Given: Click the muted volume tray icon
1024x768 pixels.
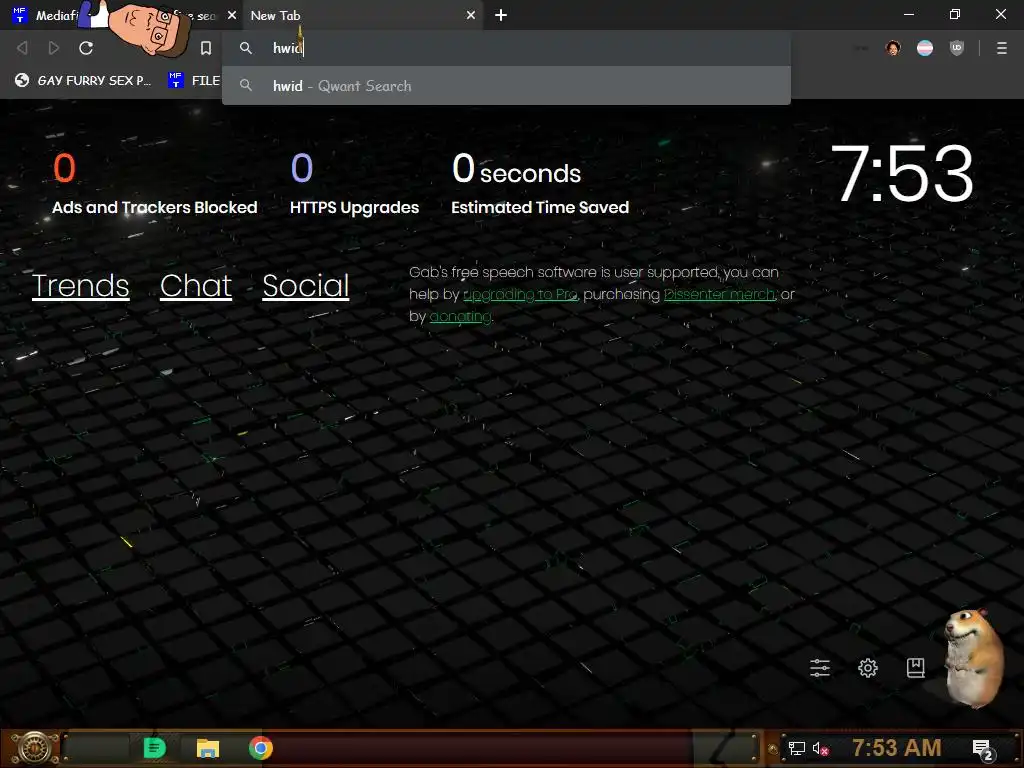Looking at the screenshot, I should (x=820, y=748).
